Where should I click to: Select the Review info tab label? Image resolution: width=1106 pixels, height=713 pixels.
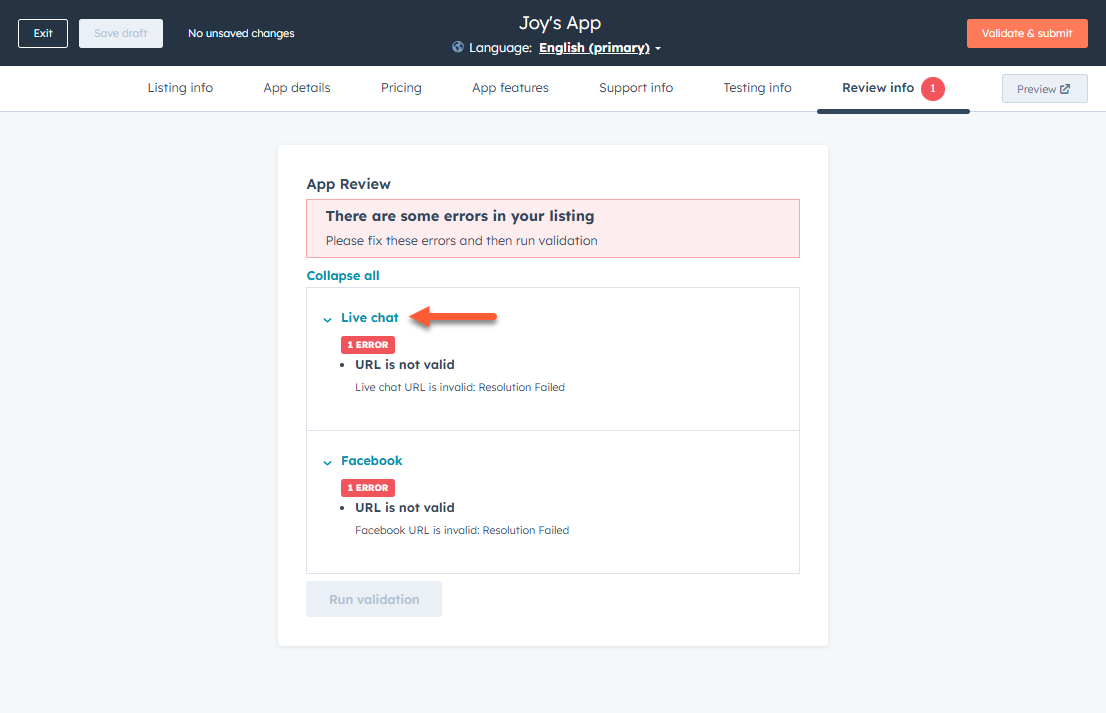pyautogui.click(x=878, y=88)
